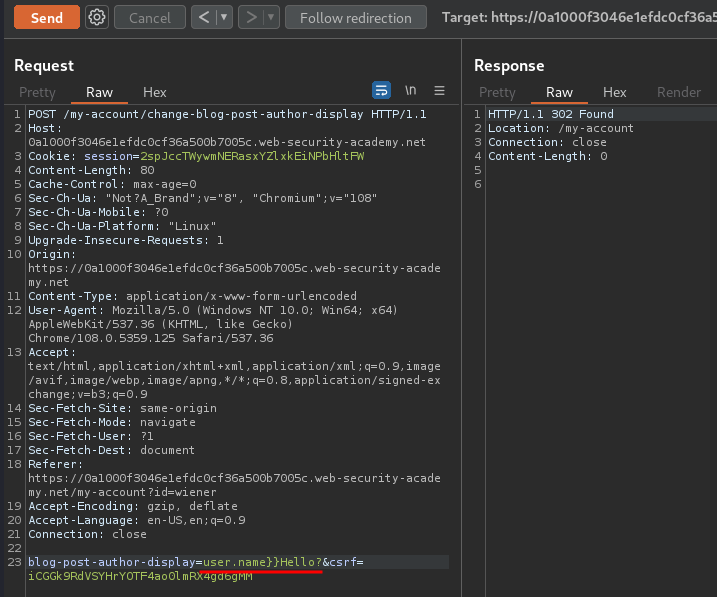Screen dimensions: 717x597
Task: Click the Response panel heading
Action: point(509,65)
